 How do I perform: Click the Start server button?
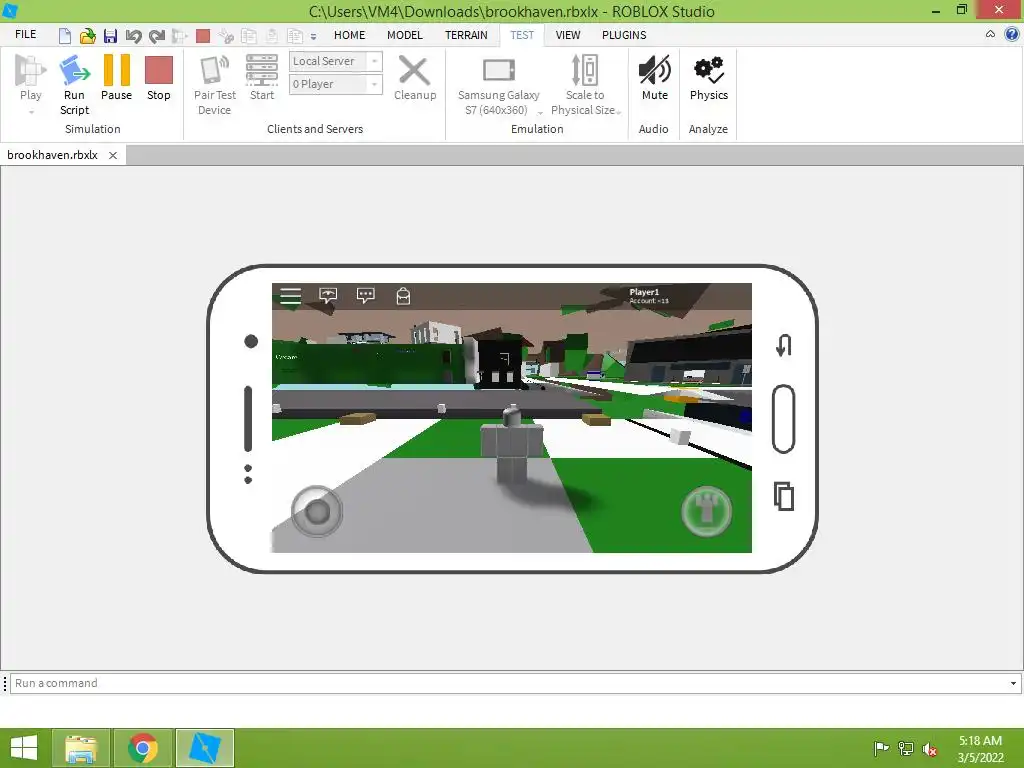pos(262,77)
